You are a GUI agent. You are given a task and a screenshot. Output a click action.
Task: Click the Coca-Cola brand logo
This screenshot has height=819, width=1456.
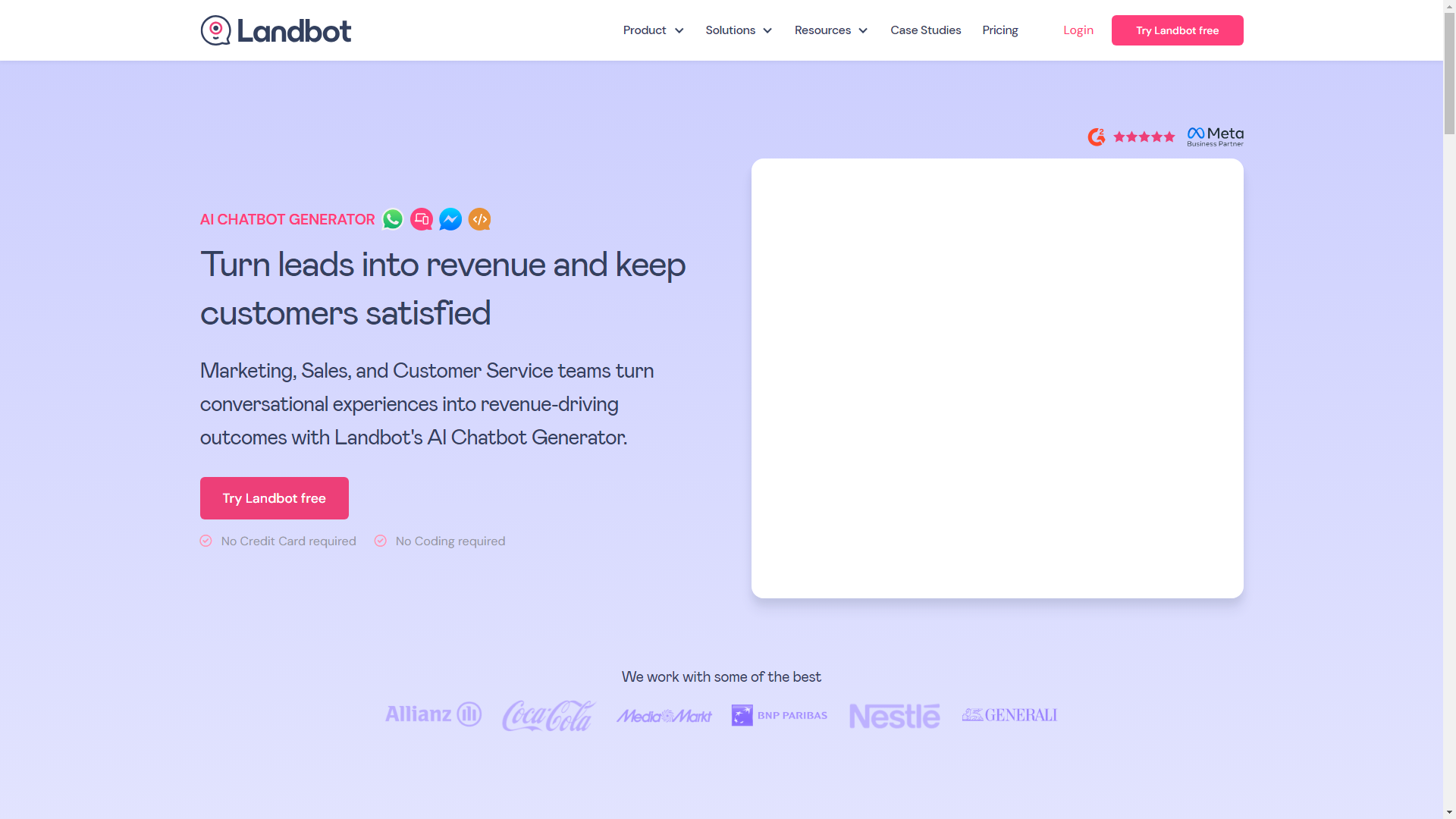549,715
